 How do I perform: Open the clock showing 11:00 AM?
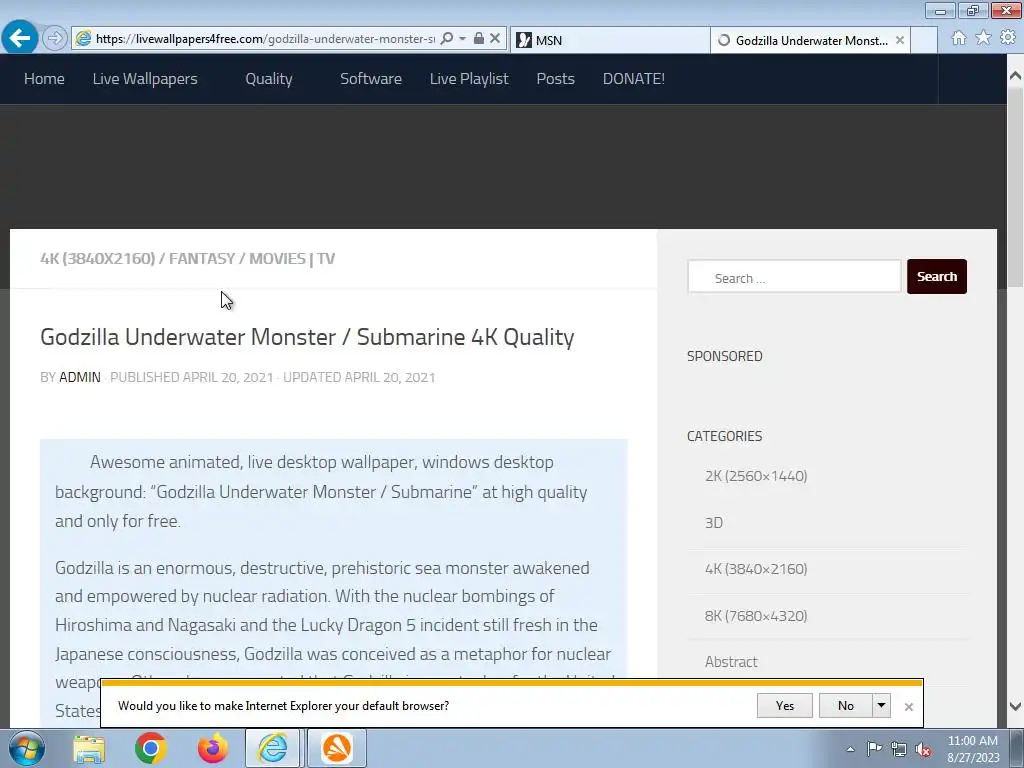click(972, 749)
